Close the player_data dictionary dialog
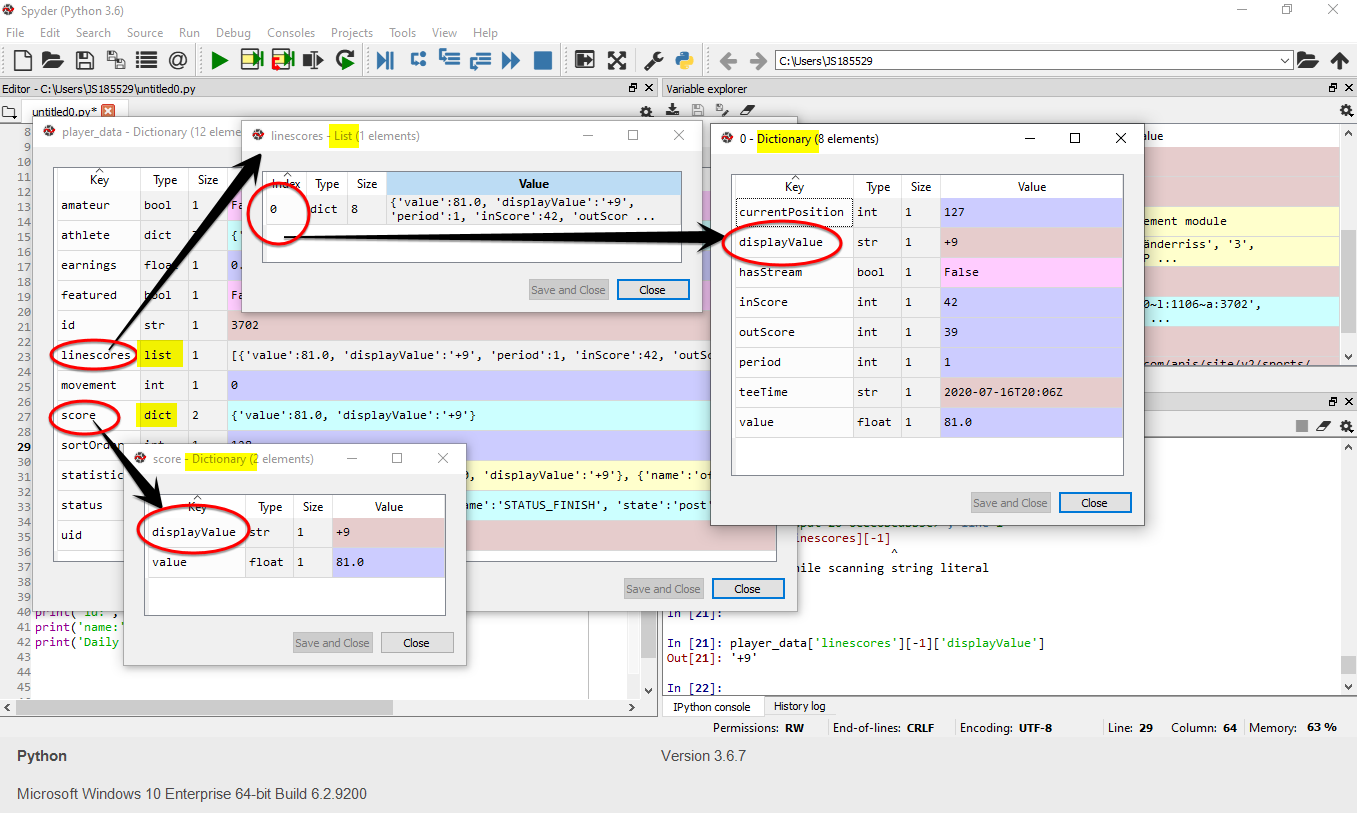Viewport: 1357px width, 813px height. (747, 589)
